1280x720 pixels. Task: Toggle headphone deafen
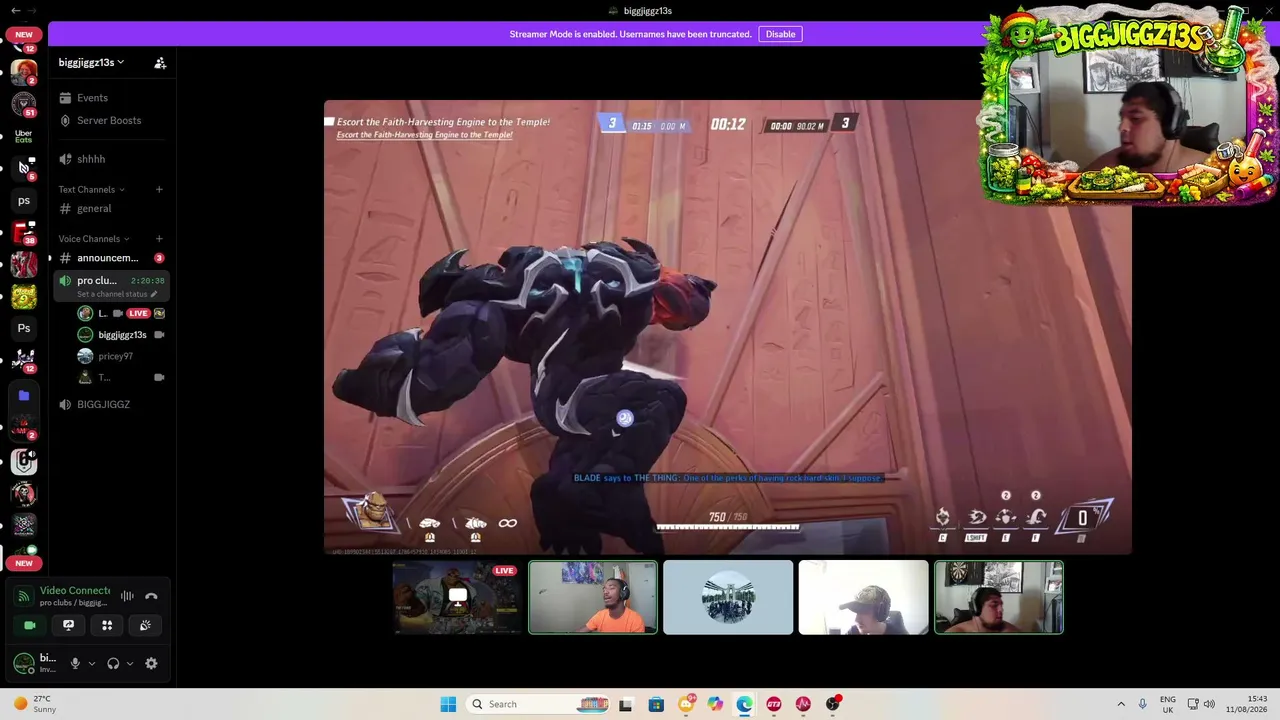(x=113, y=663)
